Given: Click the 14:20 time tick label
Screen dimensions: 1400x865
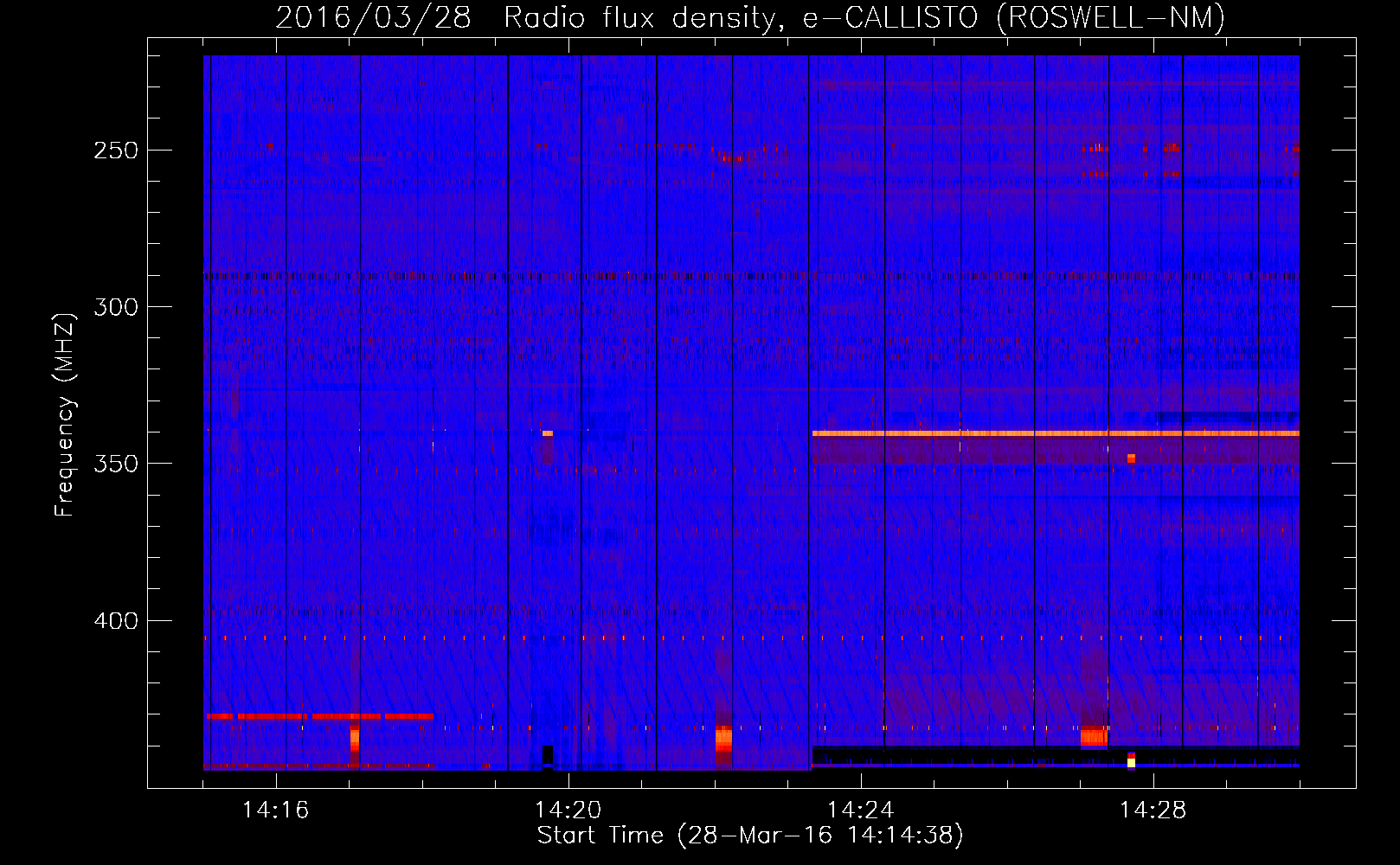Looking at the screenshot, I should click(568, 811).
